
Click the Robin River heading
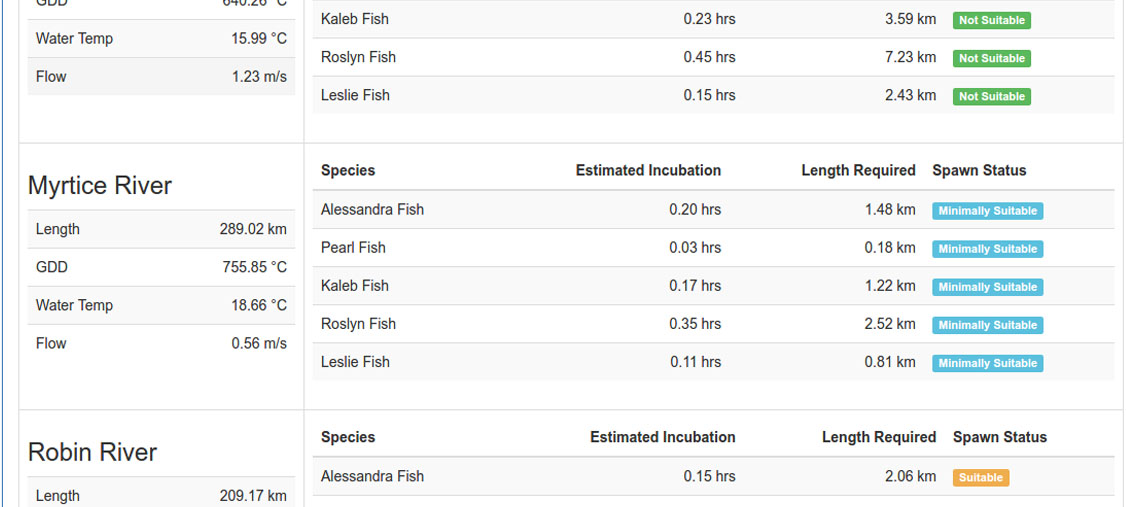[x=92, y=452]
